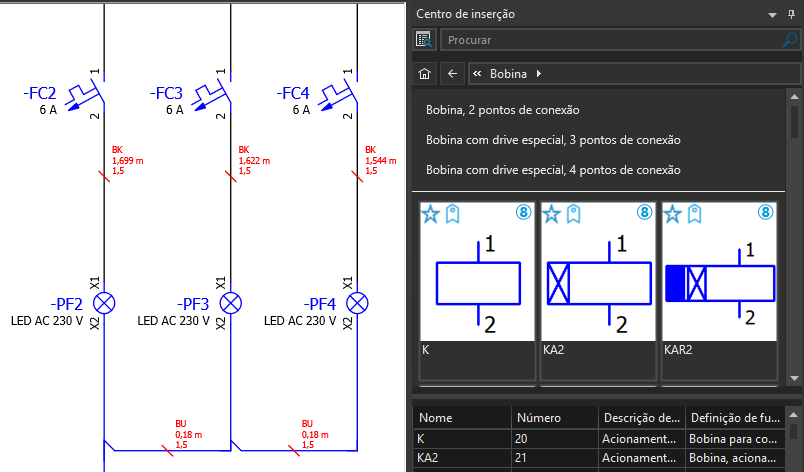Click the Procurar search field
This screenshot has height=472, width=804.
(610, 41)
